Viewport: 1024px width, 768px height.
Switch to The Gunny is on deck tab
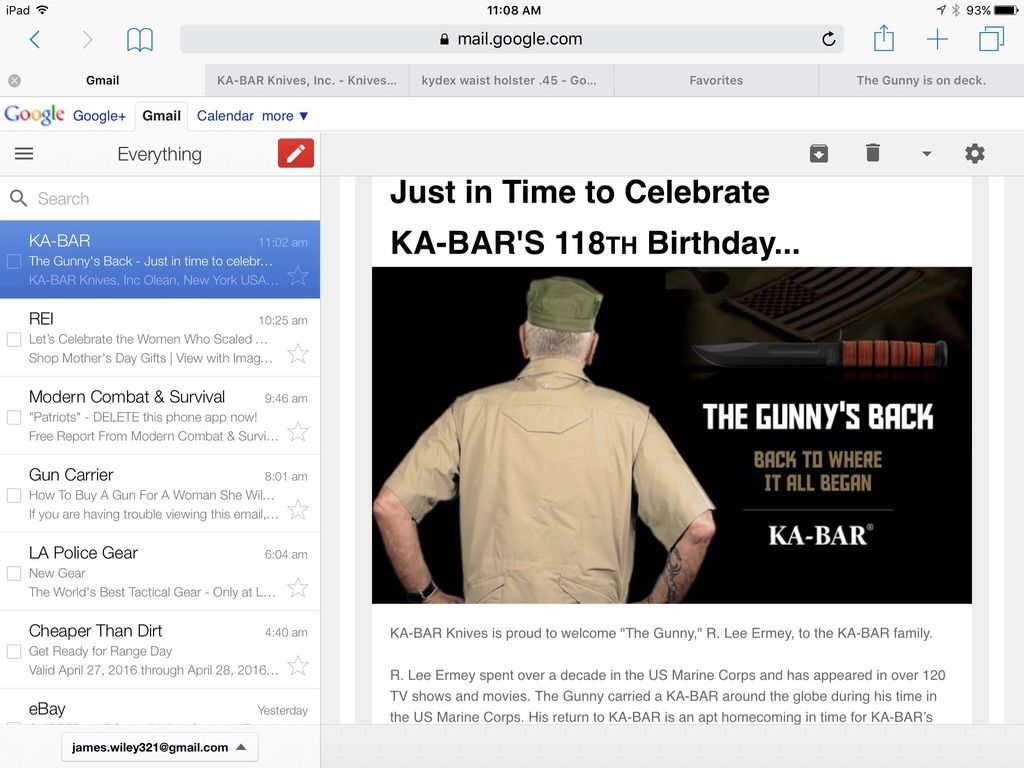(921, 80)
